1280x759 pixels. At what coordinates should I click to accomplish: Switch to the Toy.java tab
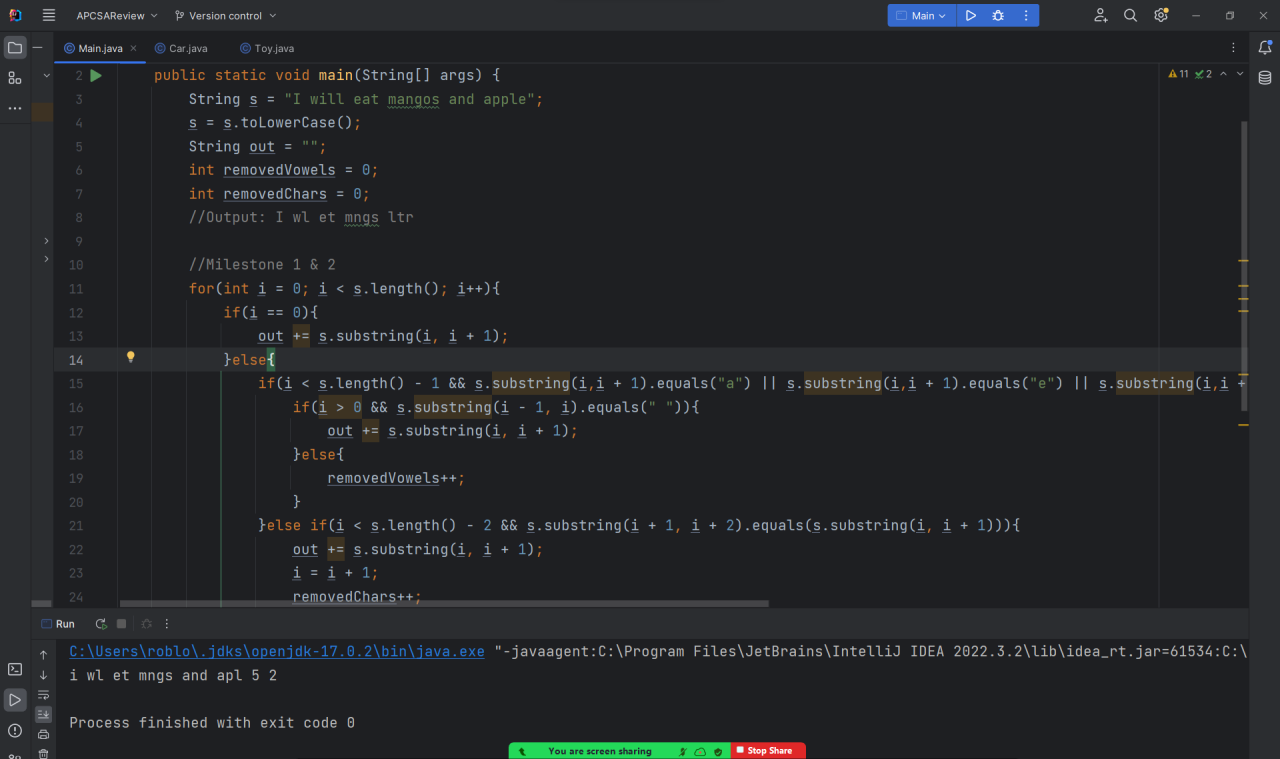pos(273,48)
